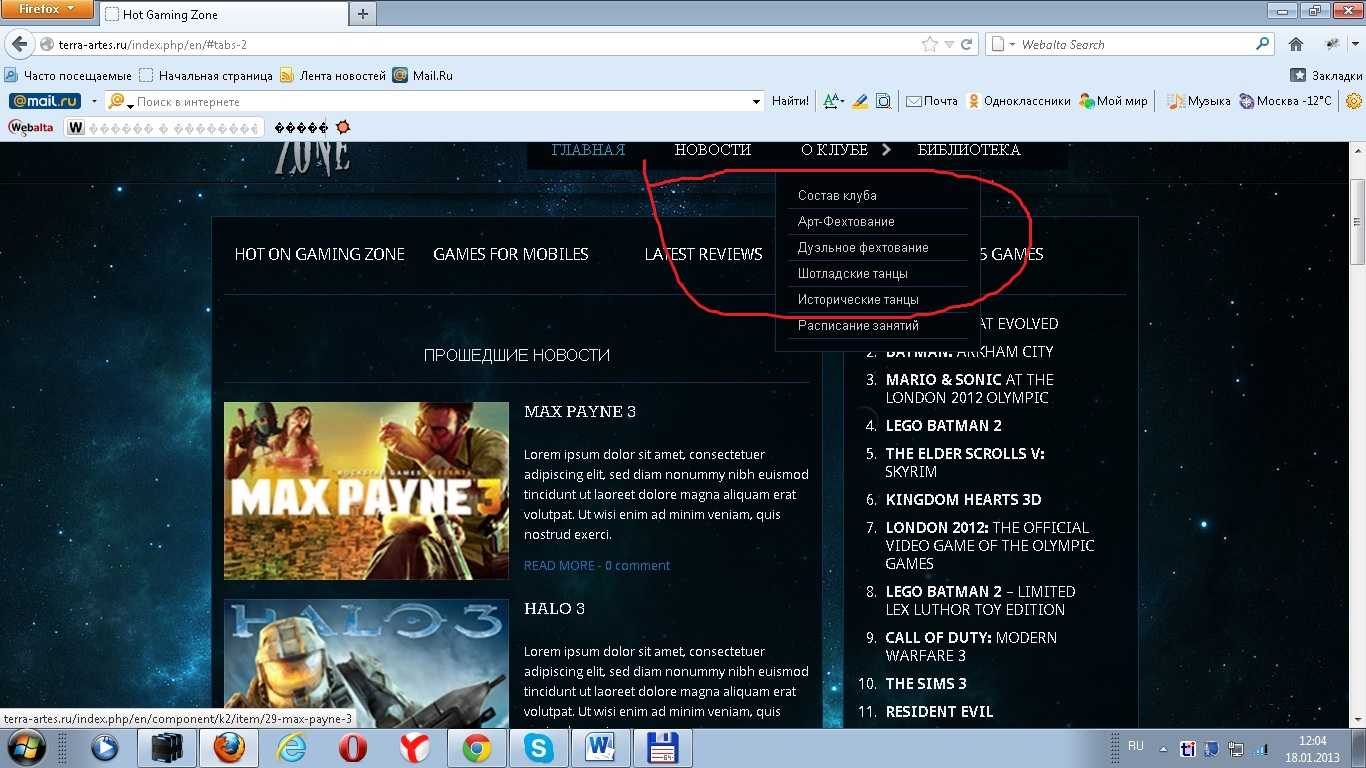The width and height of the screenshot is (1366, 768).
Task: Open the Halo 3 thumbnail image
Action: tap(366, 664)
